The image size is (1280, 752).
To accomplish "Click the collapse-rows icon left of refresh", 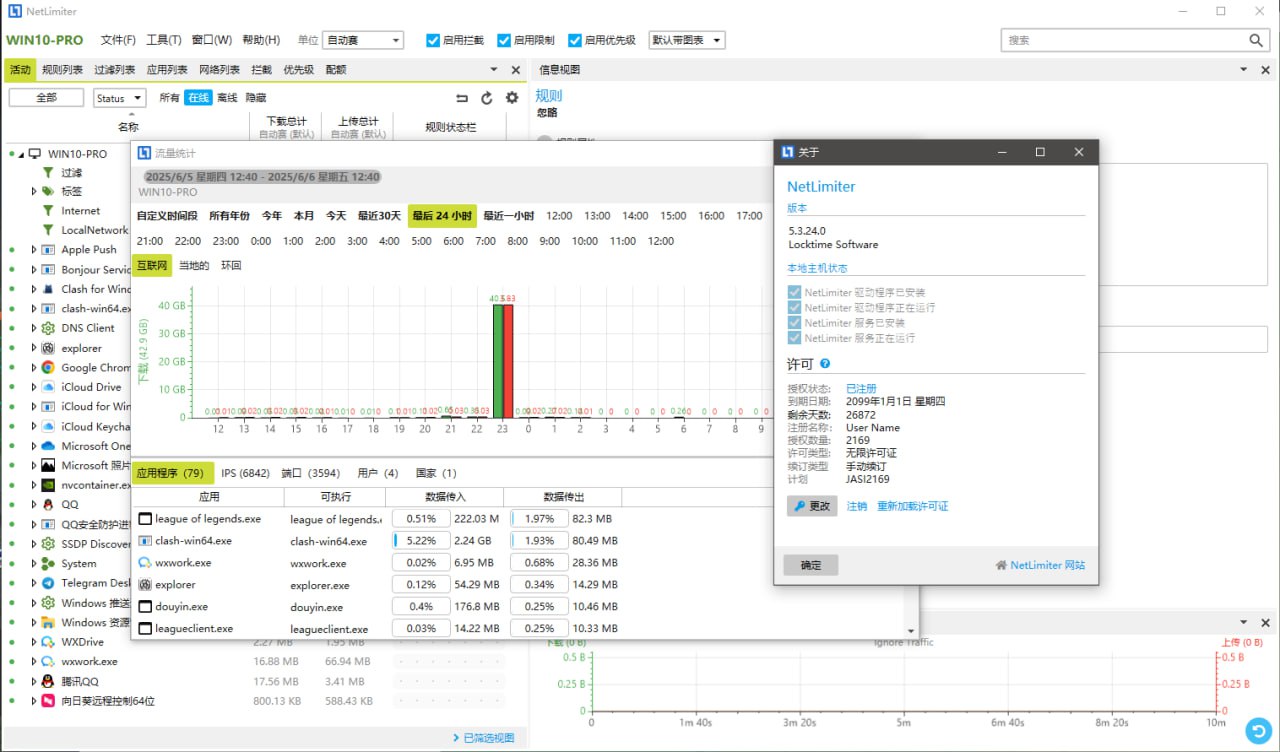I will tap(462, 98).
